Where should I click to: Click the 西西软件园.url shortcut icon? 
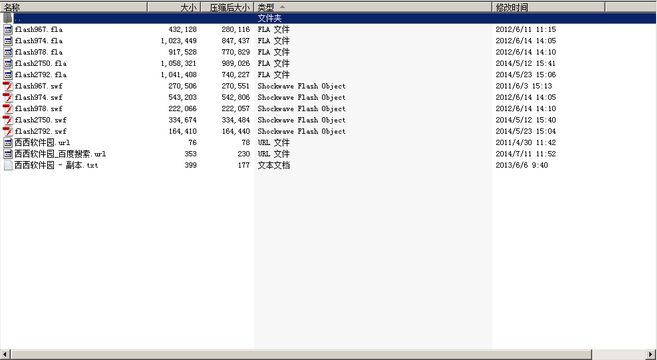point(8,142)
